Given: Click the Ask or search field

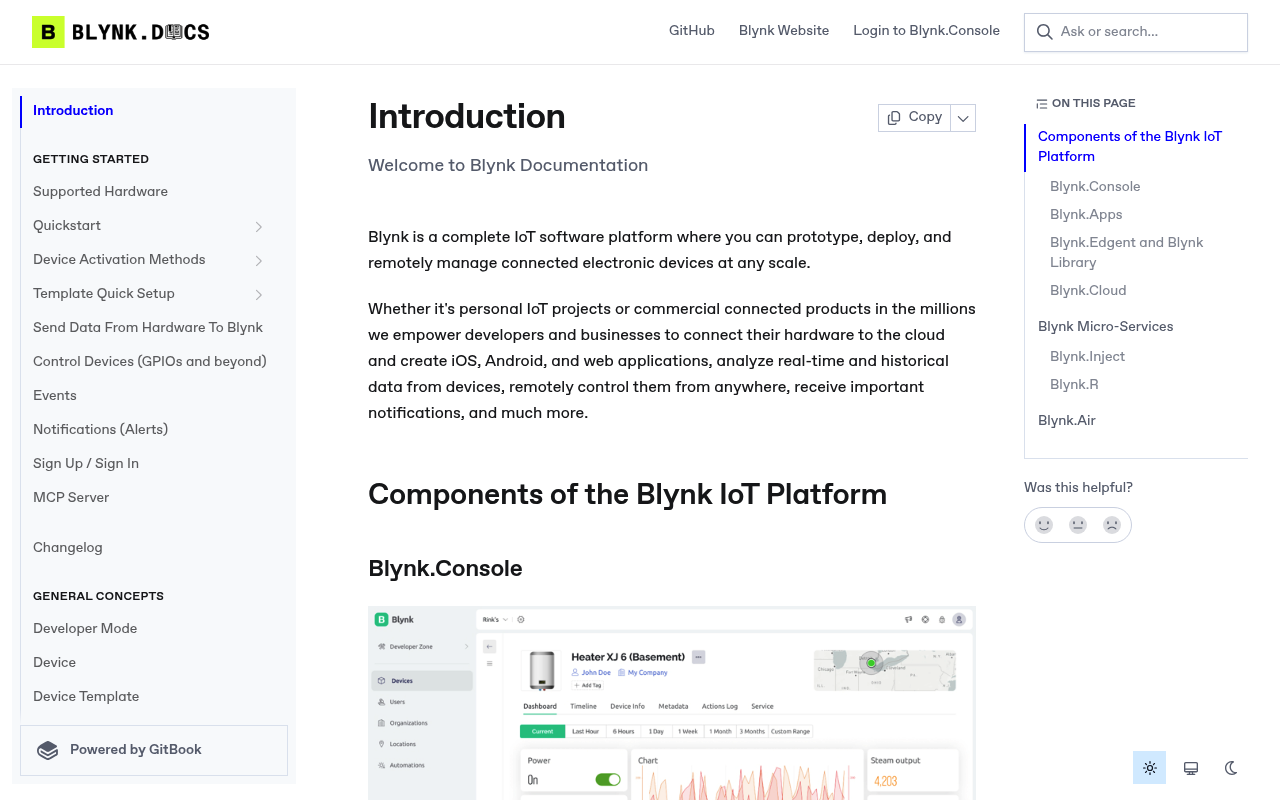Looking at the screenshot, I should [1136, 32].
